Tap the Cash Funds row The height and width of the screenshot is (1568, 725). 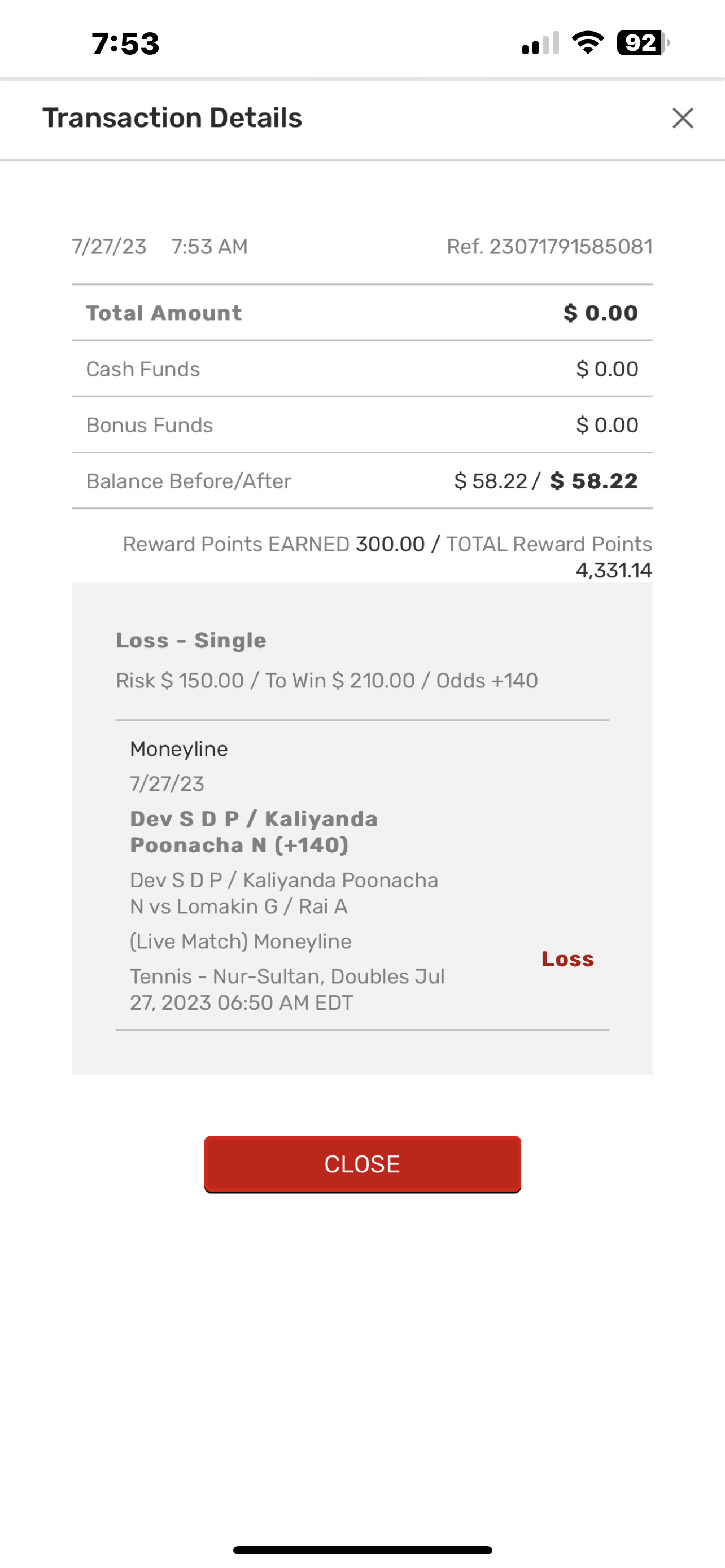pos(362,369)
